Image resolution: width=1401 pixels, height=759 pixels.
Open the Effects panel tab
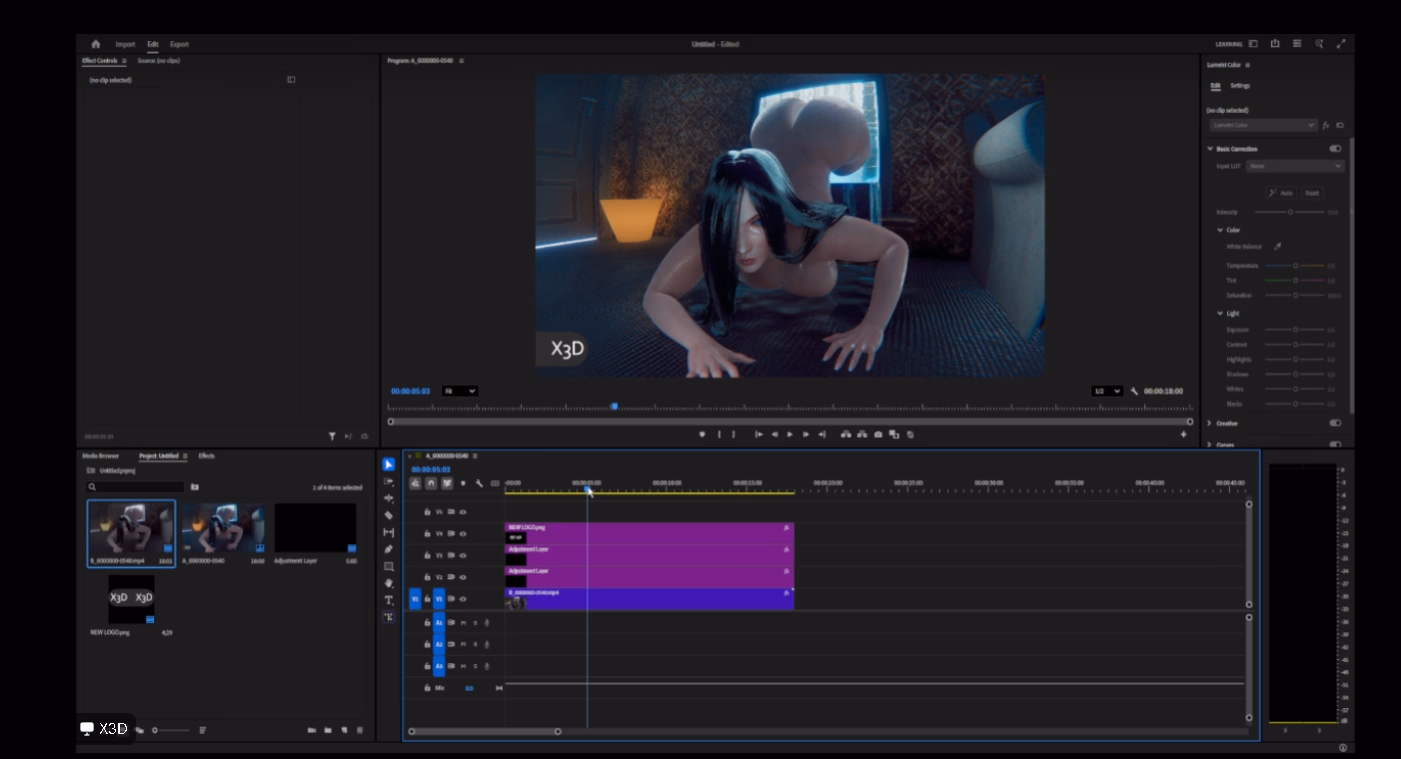pyautogui.click(x=206, y=456)
